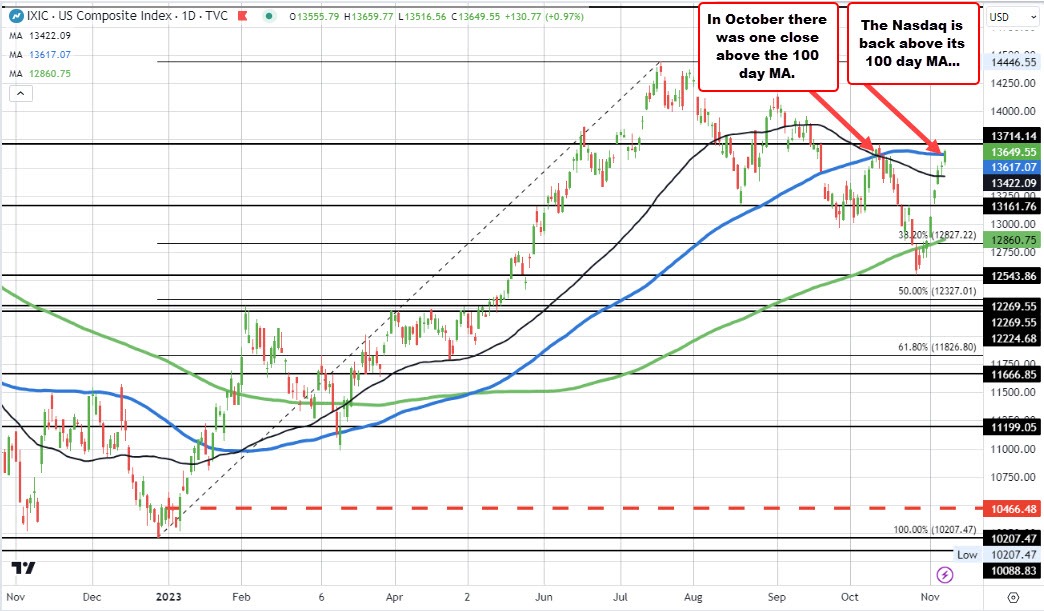Click the TradingView watermark logo bottom left
Image resolution: width=1044 pixels, height=611 pixels.
[22, 568]
